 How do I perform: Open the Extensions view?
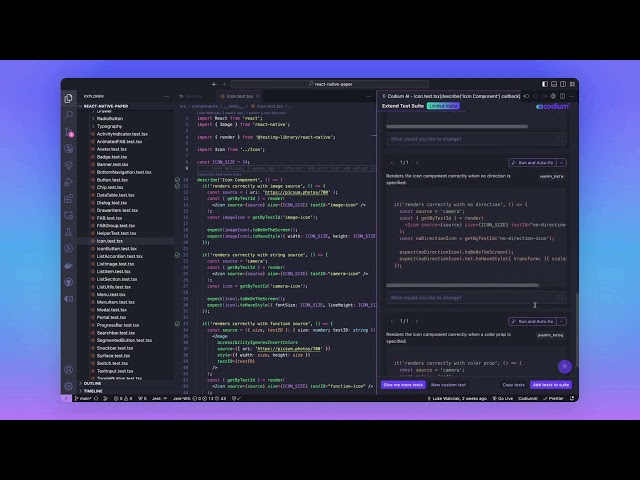pos(69,199)
